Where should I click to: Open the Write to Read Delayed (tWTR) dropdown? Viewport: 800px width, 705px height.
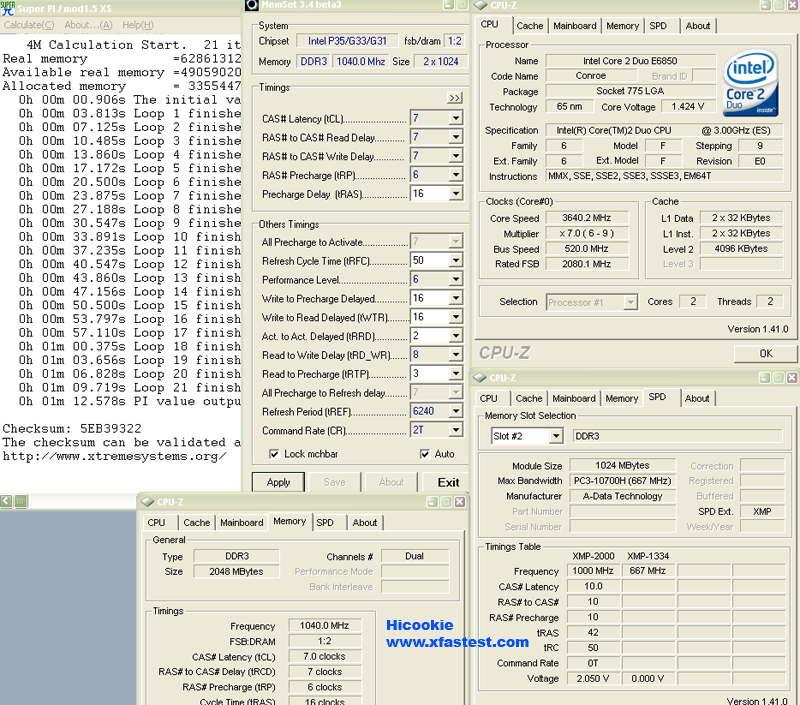456,317
